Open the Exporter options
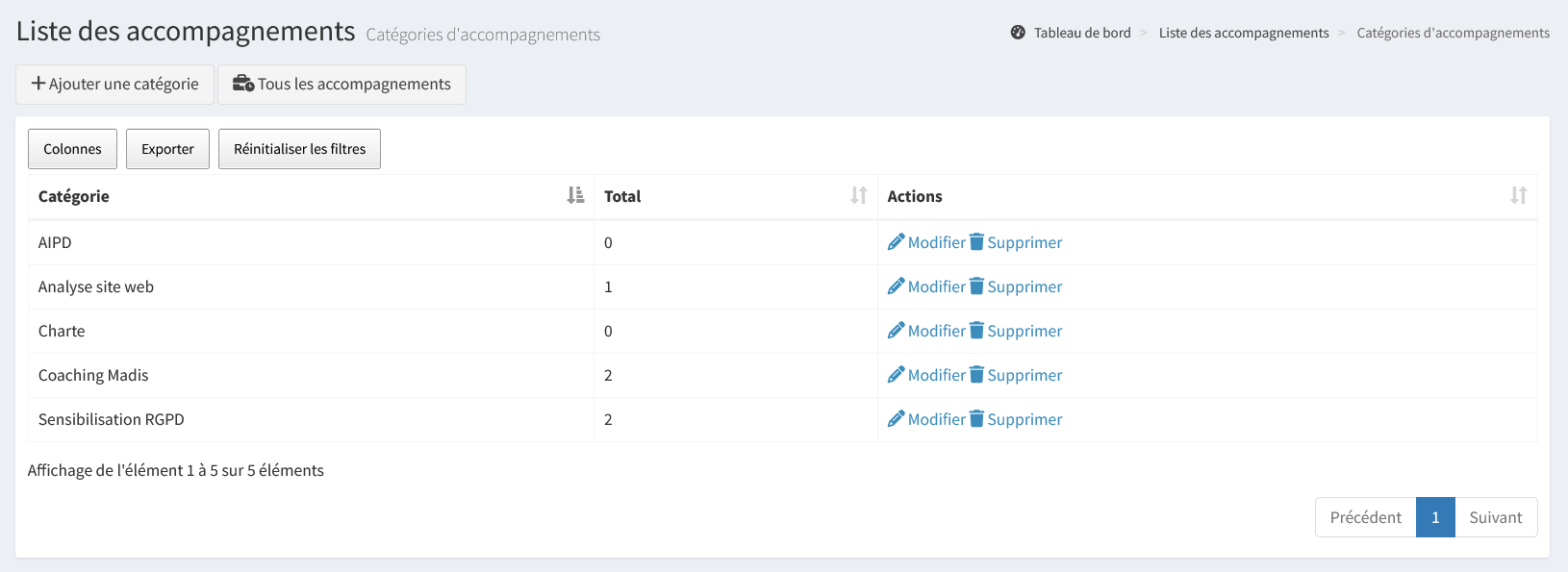1568x572 pixels. click(x=167, y=149)
